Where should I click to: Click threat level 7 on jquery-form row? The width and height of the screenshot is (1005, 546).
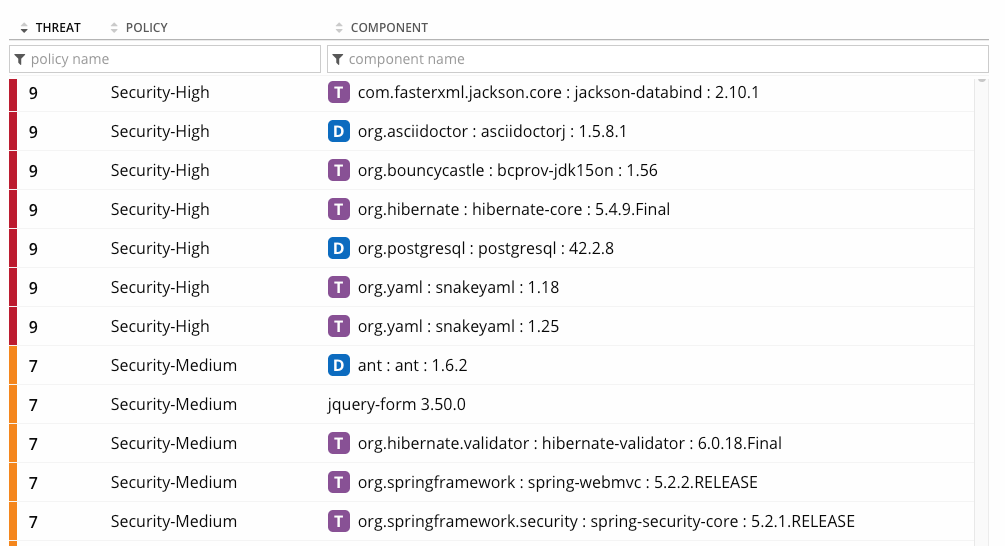click(33, 405)
